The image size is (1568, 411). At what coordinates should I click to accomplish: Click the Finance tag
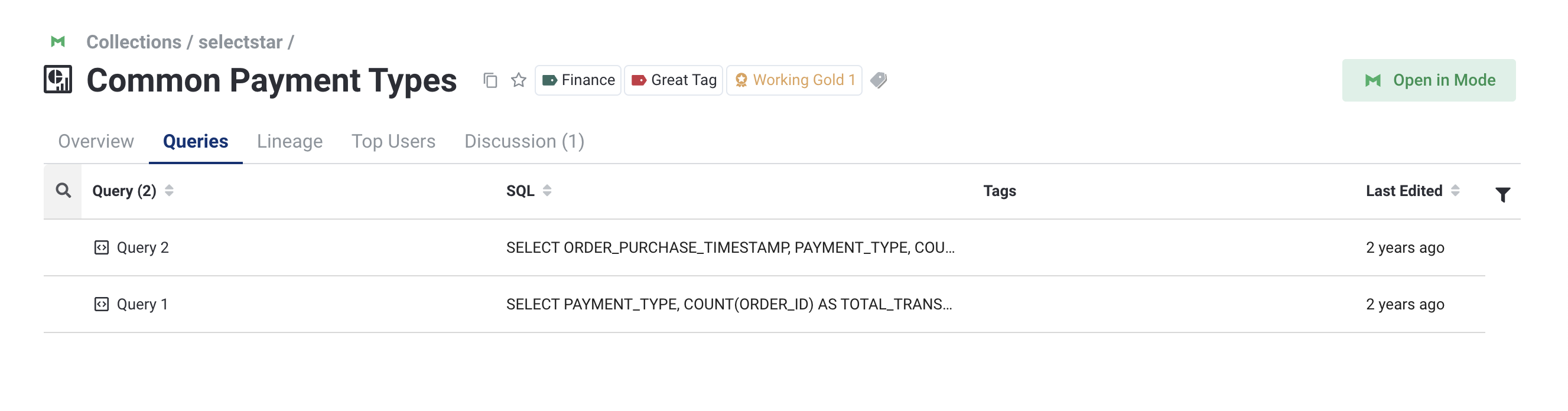pos(578,80)
